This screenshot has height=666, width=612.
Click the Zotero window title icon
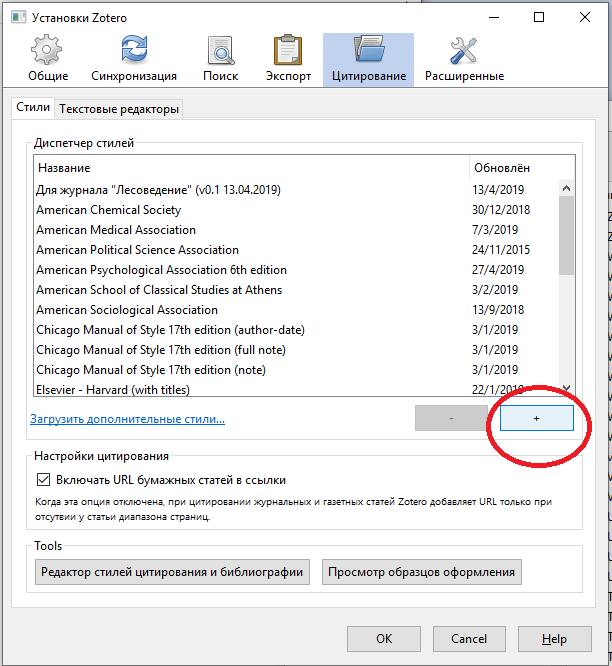(18, 17)
